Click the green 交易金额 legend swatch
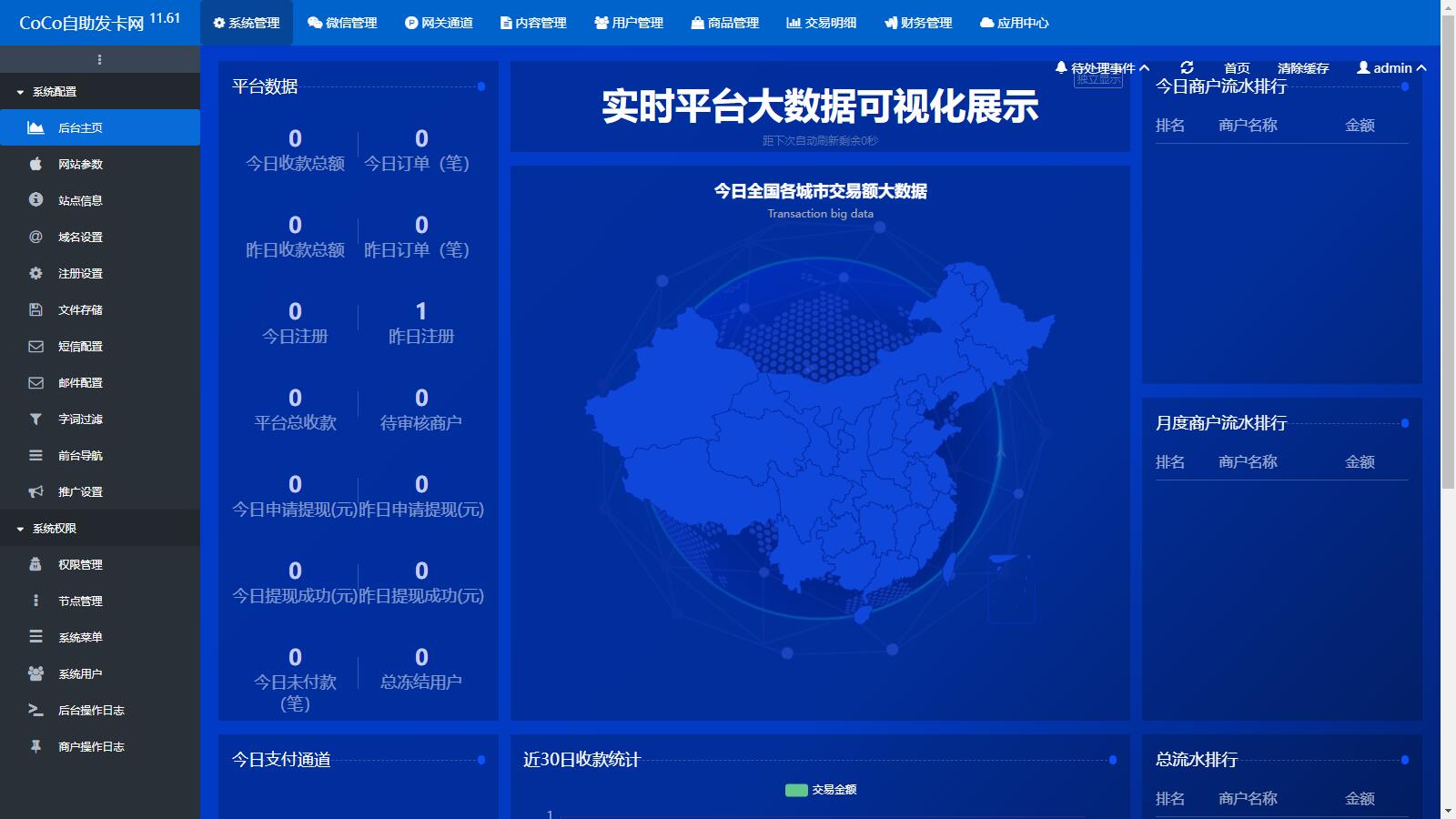This screenshot has width=1456, height=819. coord(796,790)
